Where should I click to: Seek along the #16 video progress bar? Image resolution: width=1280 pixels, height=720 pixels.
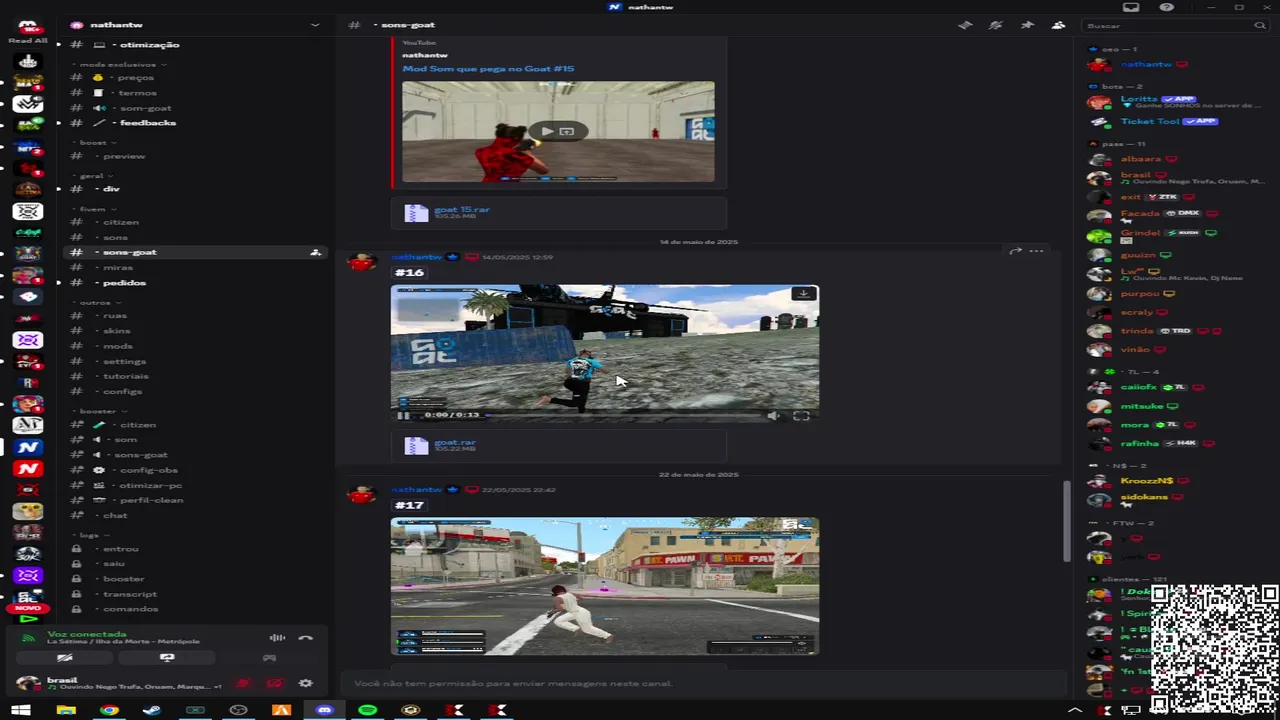(622, 415)
